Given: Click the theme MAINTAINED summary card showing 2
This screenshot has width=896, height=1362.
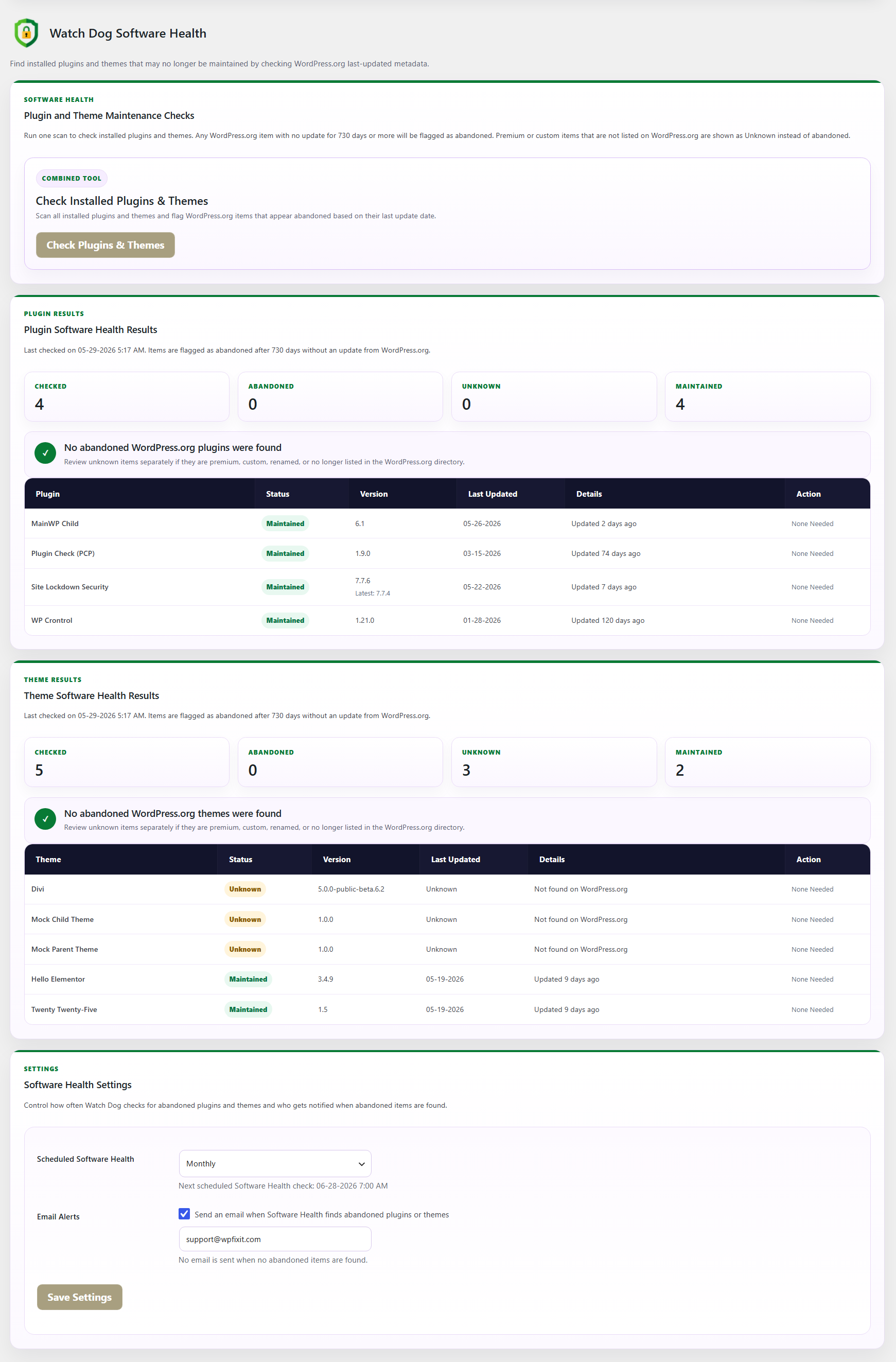Looking at the screenshot, I should coord(768,762).
